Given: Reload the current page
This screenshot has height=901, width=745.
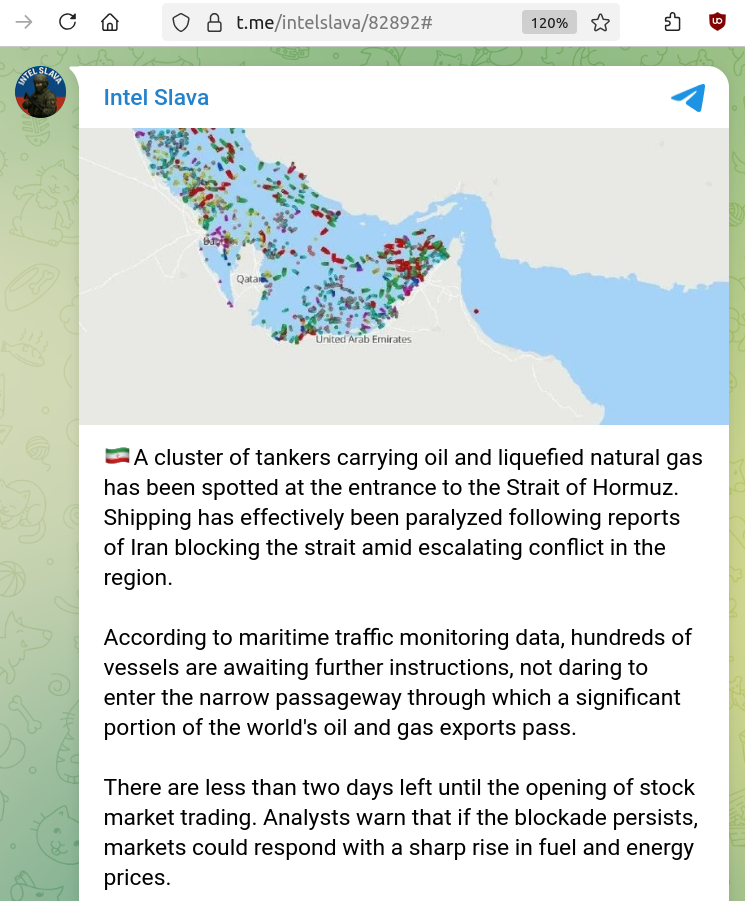Looking at the screenshot, I should point(68,22).
